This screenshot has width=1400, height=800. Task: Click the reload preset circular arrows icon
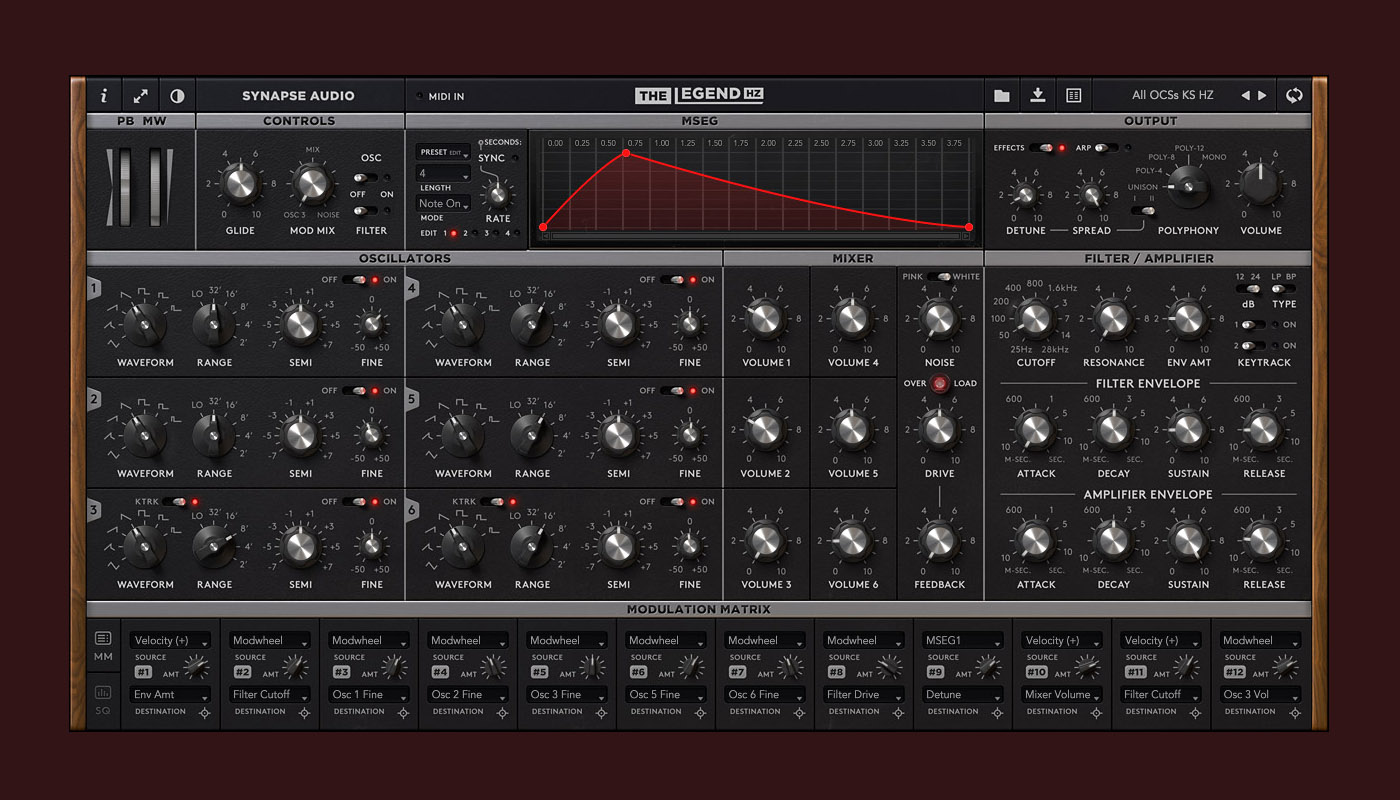click(1295, 95)
